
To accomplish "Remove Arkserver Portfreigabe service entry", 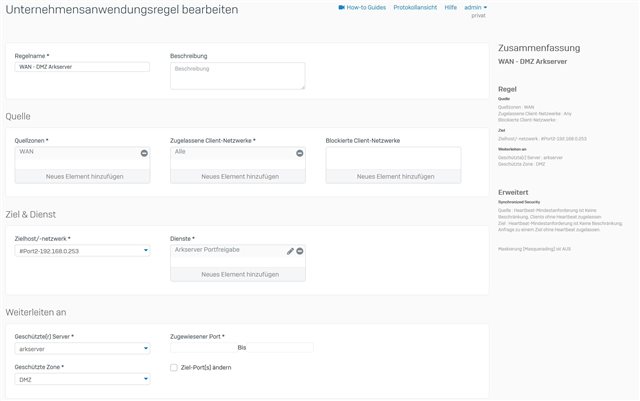I will click(x=300, y=251).
